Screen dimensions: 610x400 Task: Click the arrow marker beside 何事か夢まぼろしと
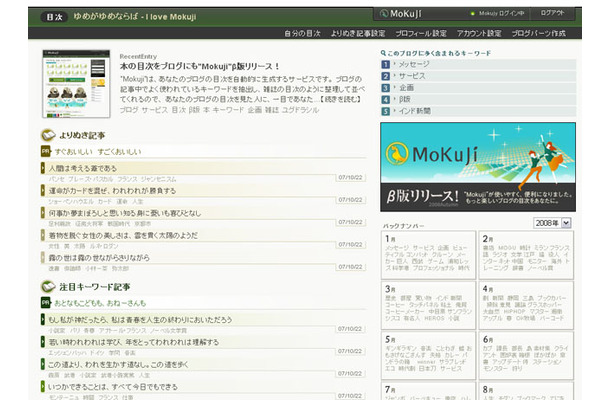(x=42, y=212)
